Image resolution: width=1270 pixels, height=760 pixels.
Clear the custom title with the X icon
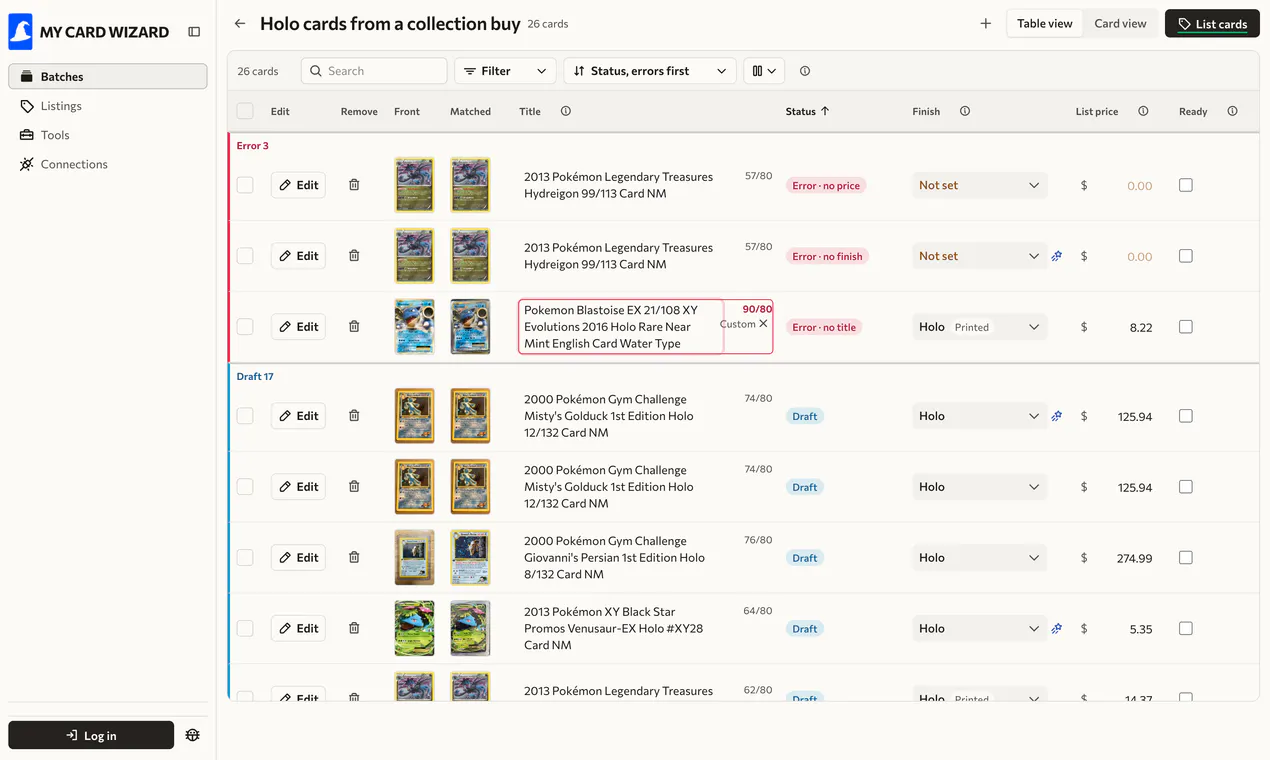pyautogui.click(x=764, y=324)
